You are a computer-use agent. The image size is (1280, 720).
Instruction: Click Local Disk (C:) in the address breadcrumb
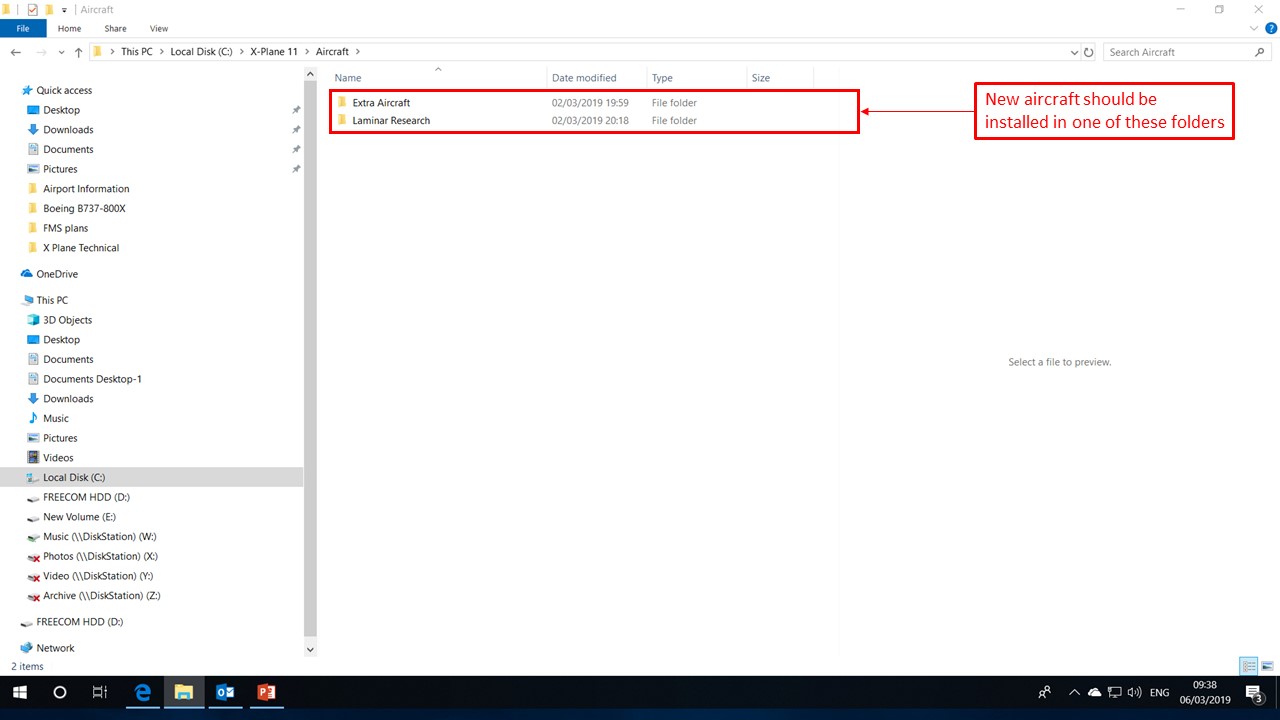(201, 52)
